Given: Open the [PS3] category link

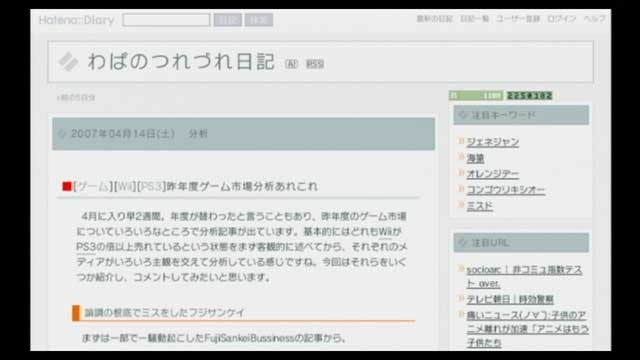Looking at the screenshot, I should pos(151,186).
